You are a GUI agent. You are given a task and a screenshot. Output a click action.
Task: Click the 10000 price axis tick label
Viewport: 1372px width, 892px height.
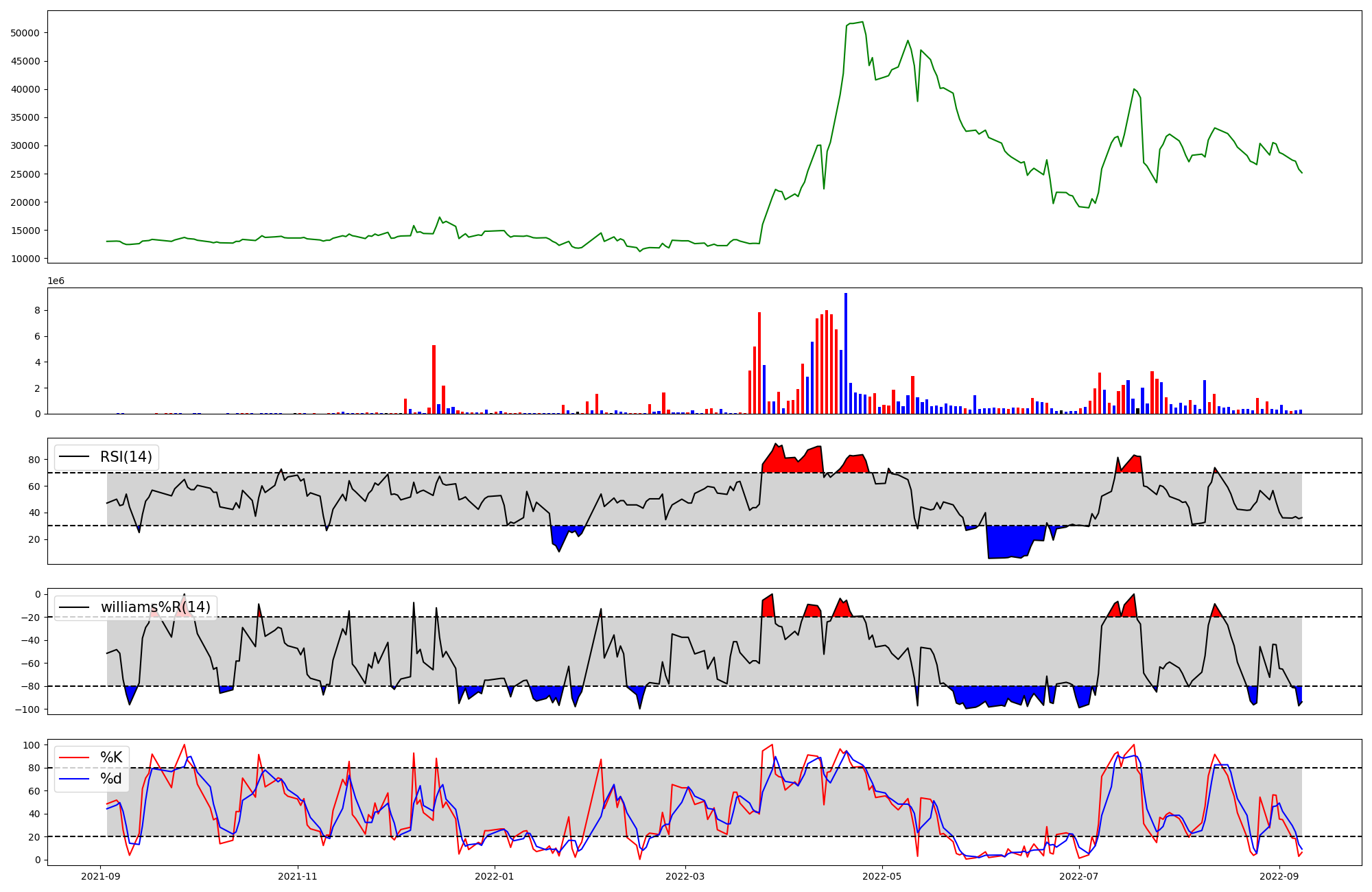25,259
